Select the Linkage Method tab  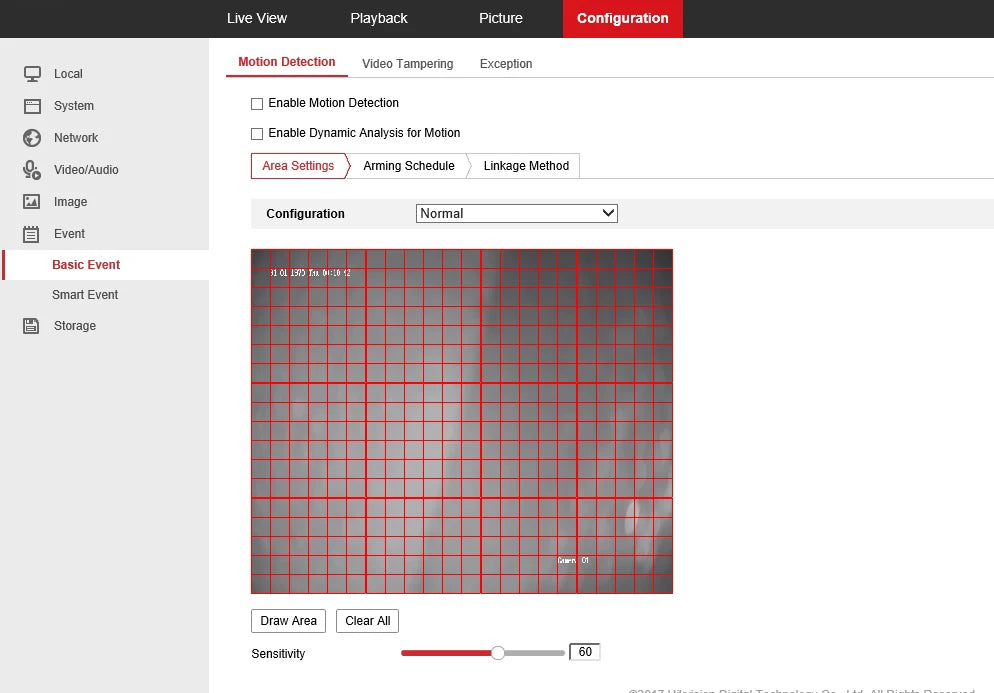(526, 166)
